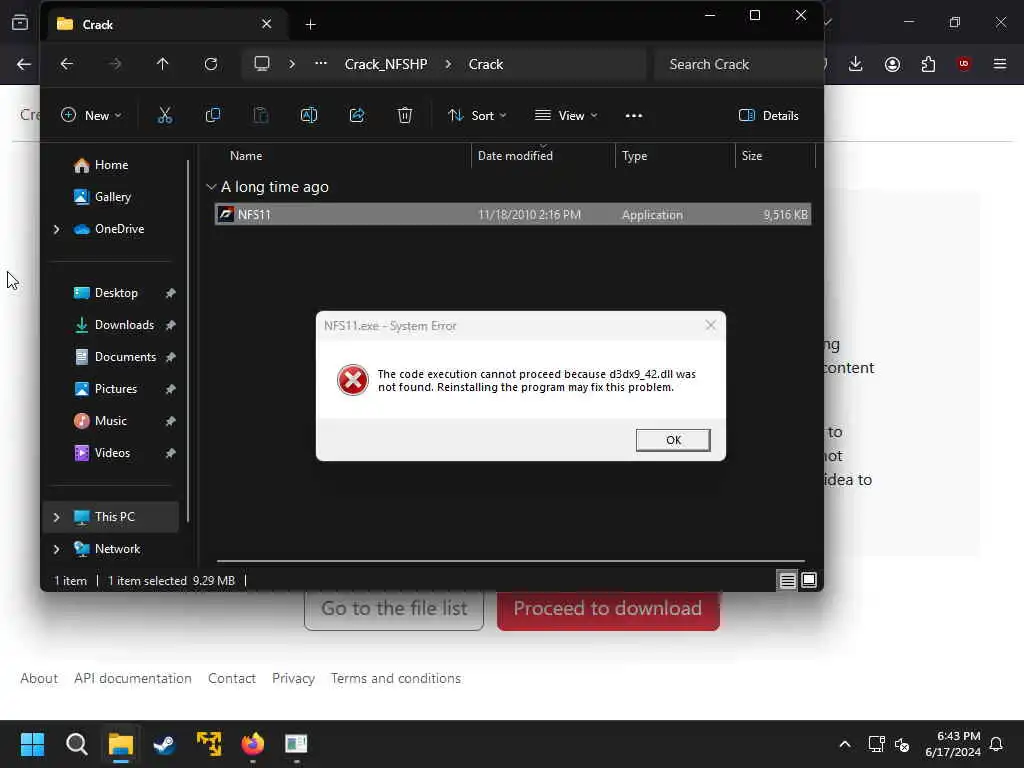Viewport: 1024px width, 768px height.
Task: Open Steam from the taskbar
Action: coord(164,744)
